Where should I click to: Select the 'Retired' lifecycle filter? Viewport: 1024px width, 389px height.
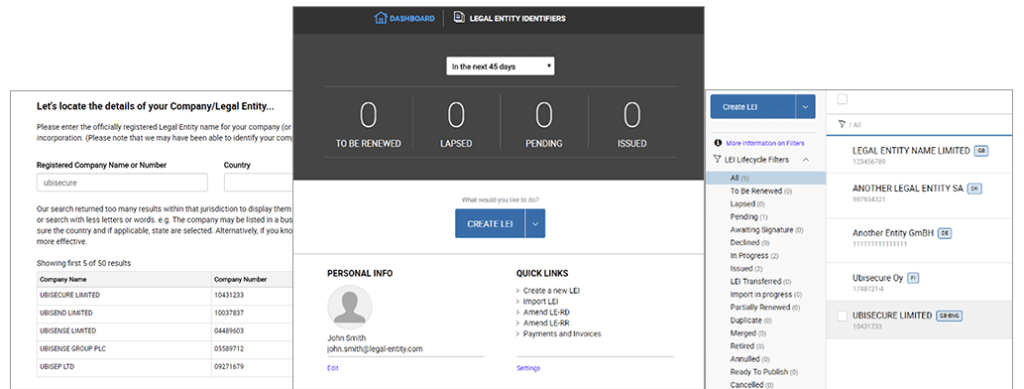point(747,346)
